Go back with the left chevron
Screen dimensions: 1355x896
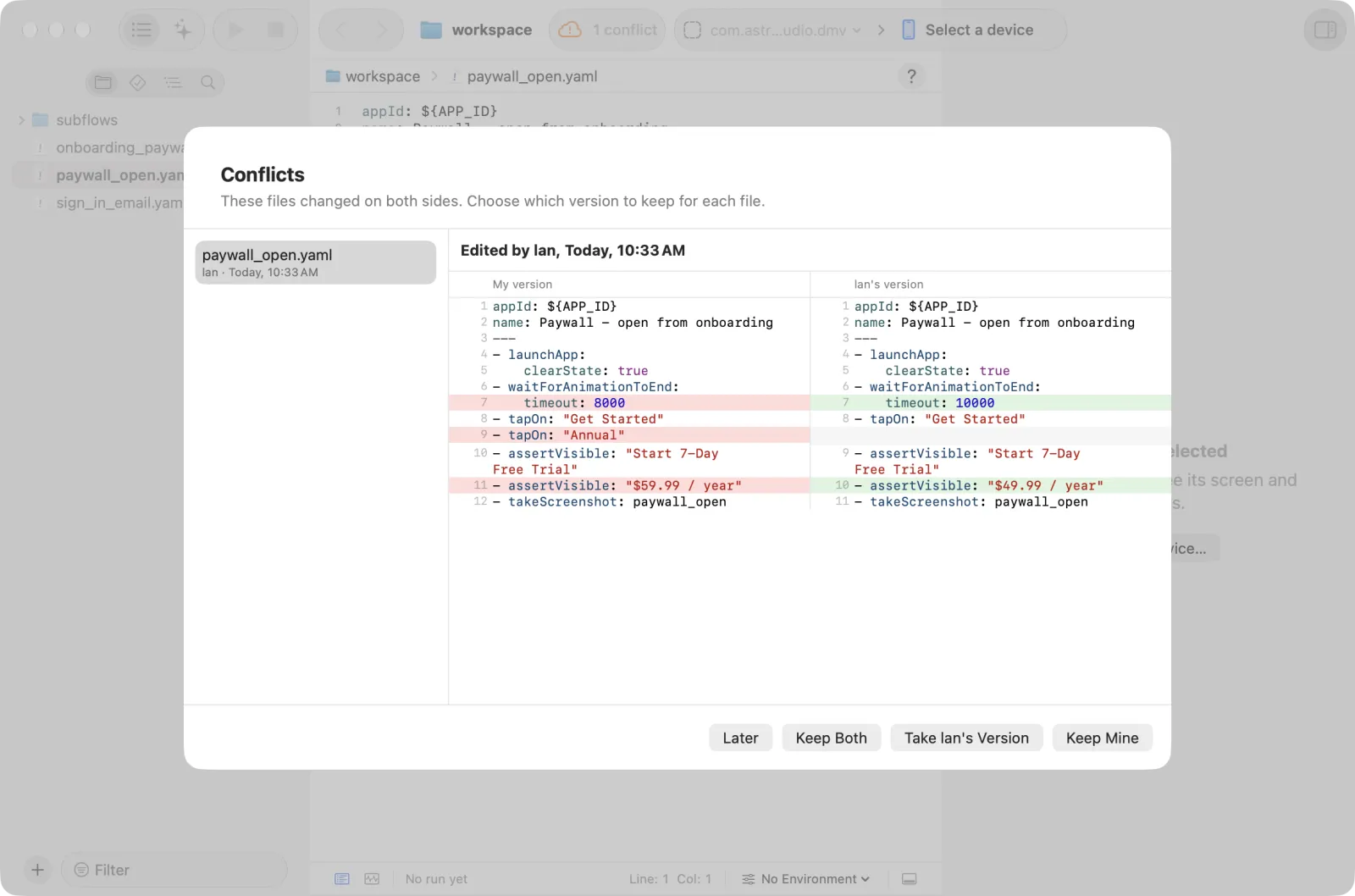coord(341,30)
